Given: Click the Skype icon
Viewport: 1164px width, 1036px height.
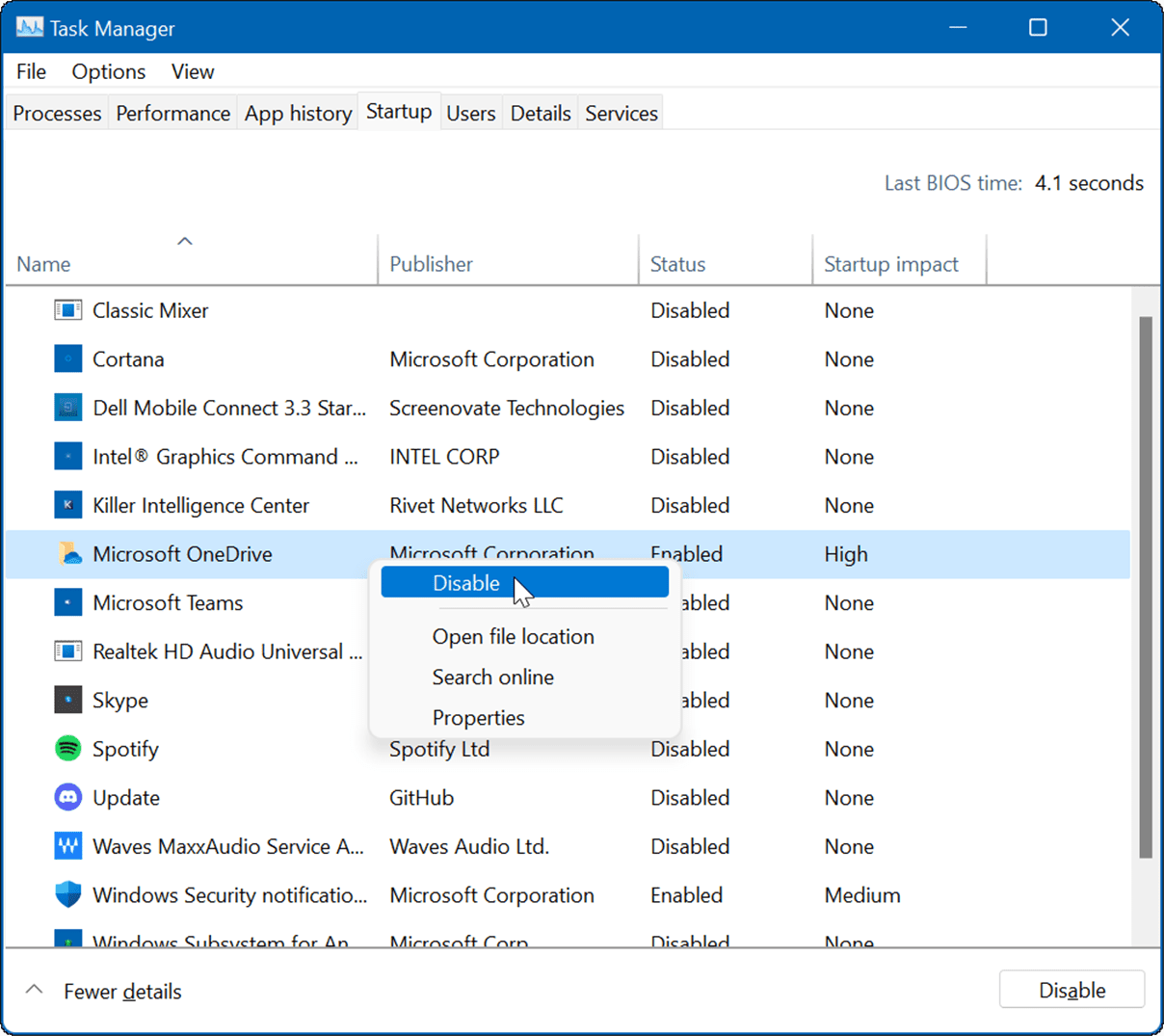Looking at the screenshot, I should point(68,700).
